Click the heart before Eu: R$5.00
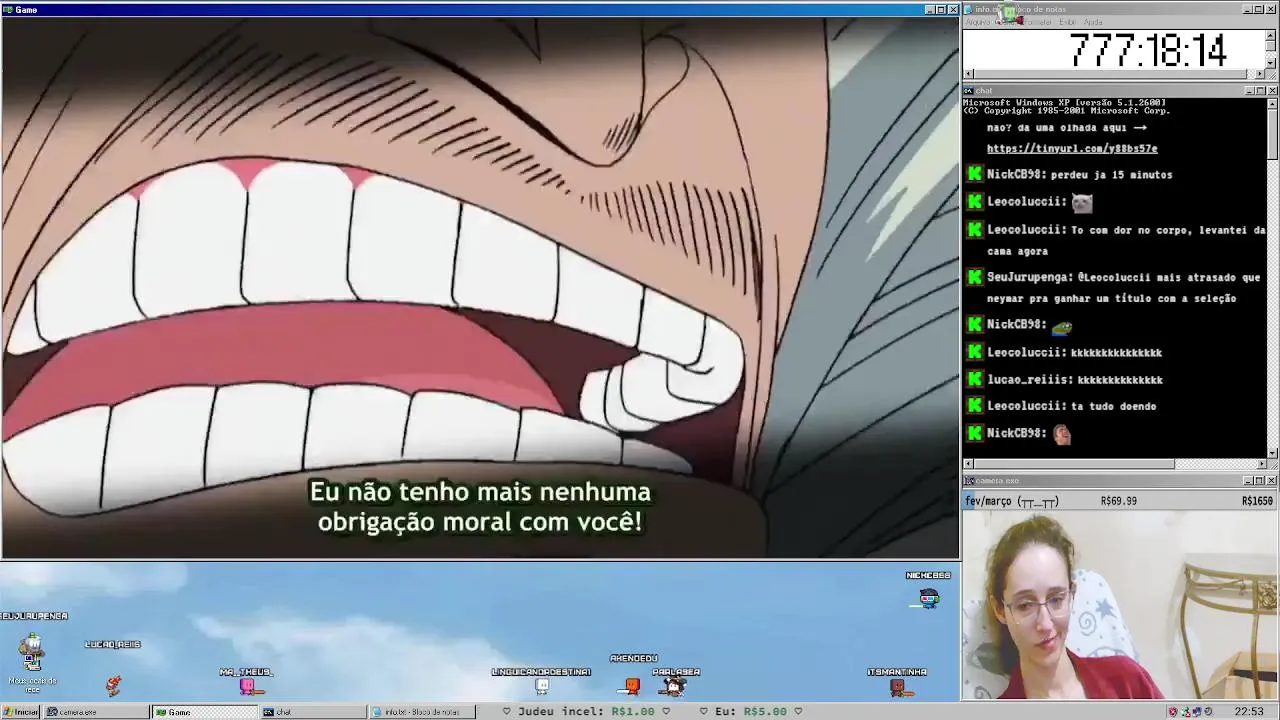The width and height of the screenshot is (1280, 720). (x=704, y=712)
